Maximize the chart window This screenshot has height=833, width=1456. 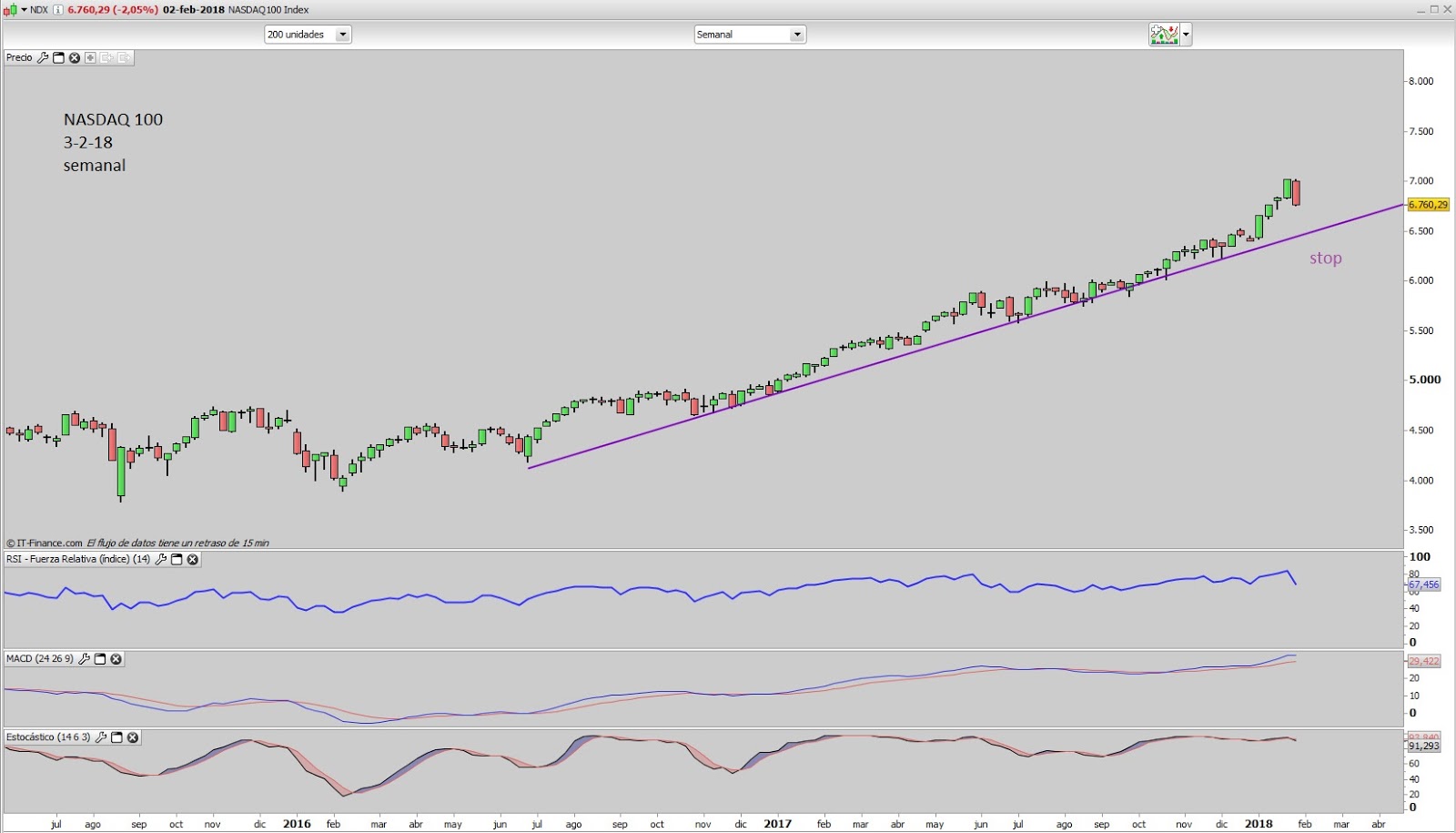(1434, 9)
